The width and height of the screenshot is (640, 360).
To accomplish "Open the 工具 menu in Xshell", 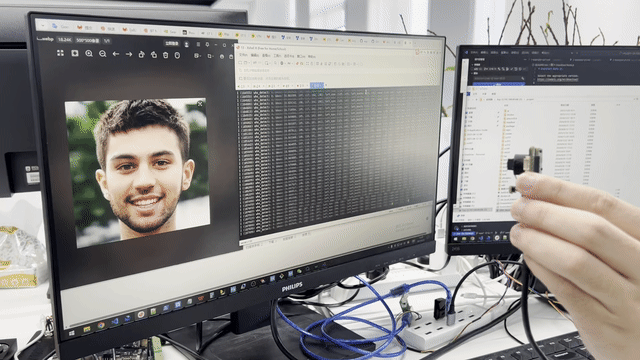I will pos(277,56).
